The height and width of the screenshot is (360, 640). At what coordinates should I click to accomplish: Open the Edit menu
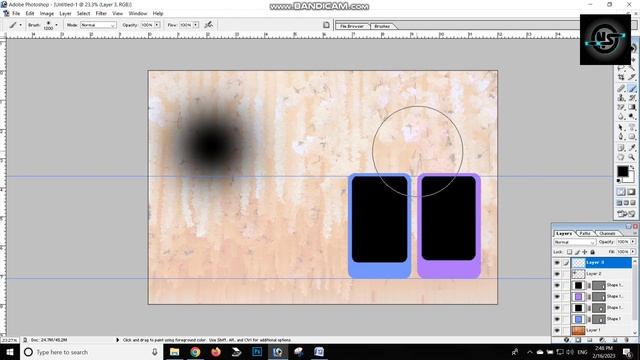point(30,13)
